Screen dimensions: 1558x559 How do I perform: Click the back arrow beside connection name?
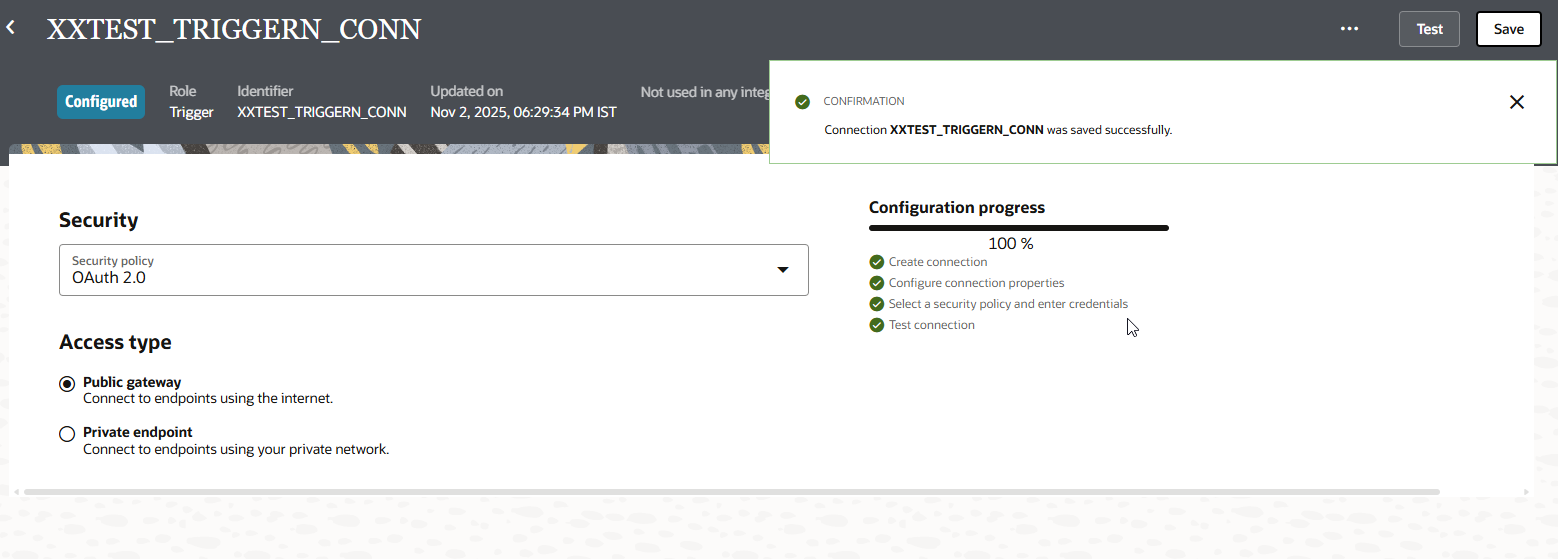tap(11, 28)
